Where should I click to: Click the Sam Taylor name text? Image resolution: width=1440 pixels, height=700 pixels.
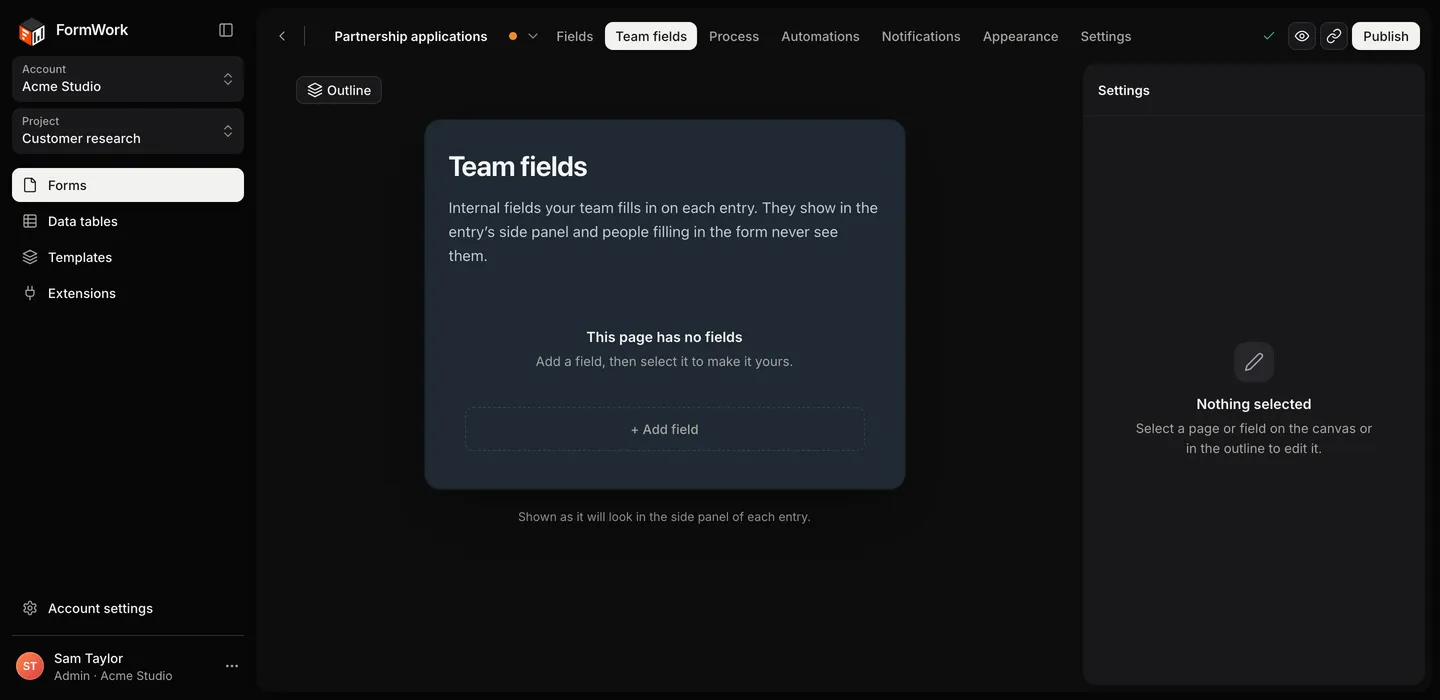pos(89,658)
